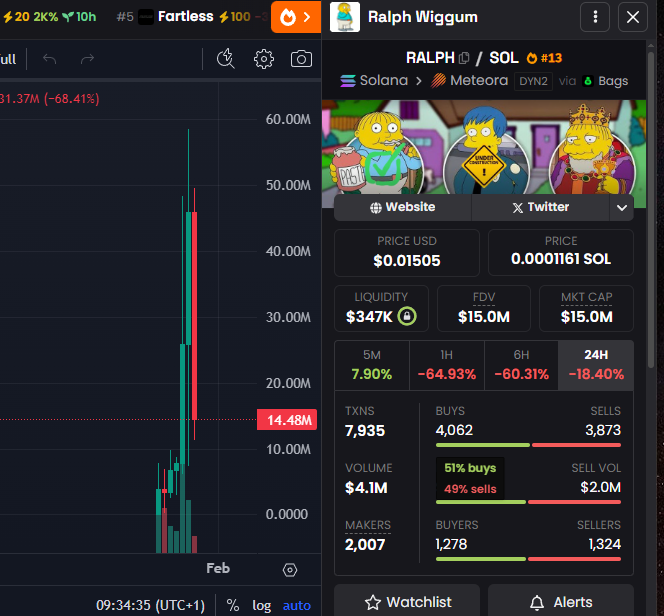This screenshot has height=616, width=664.
Task: Click the RALPH ticker symbol text
Action: (x=430, y=58)
